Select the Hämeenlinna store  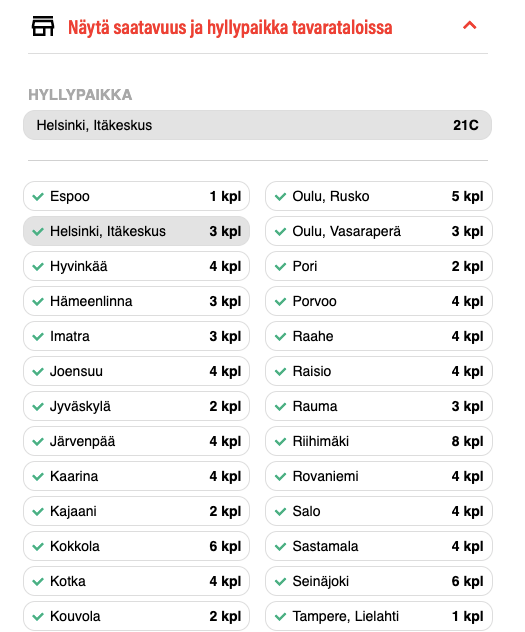tap(137, 301)
